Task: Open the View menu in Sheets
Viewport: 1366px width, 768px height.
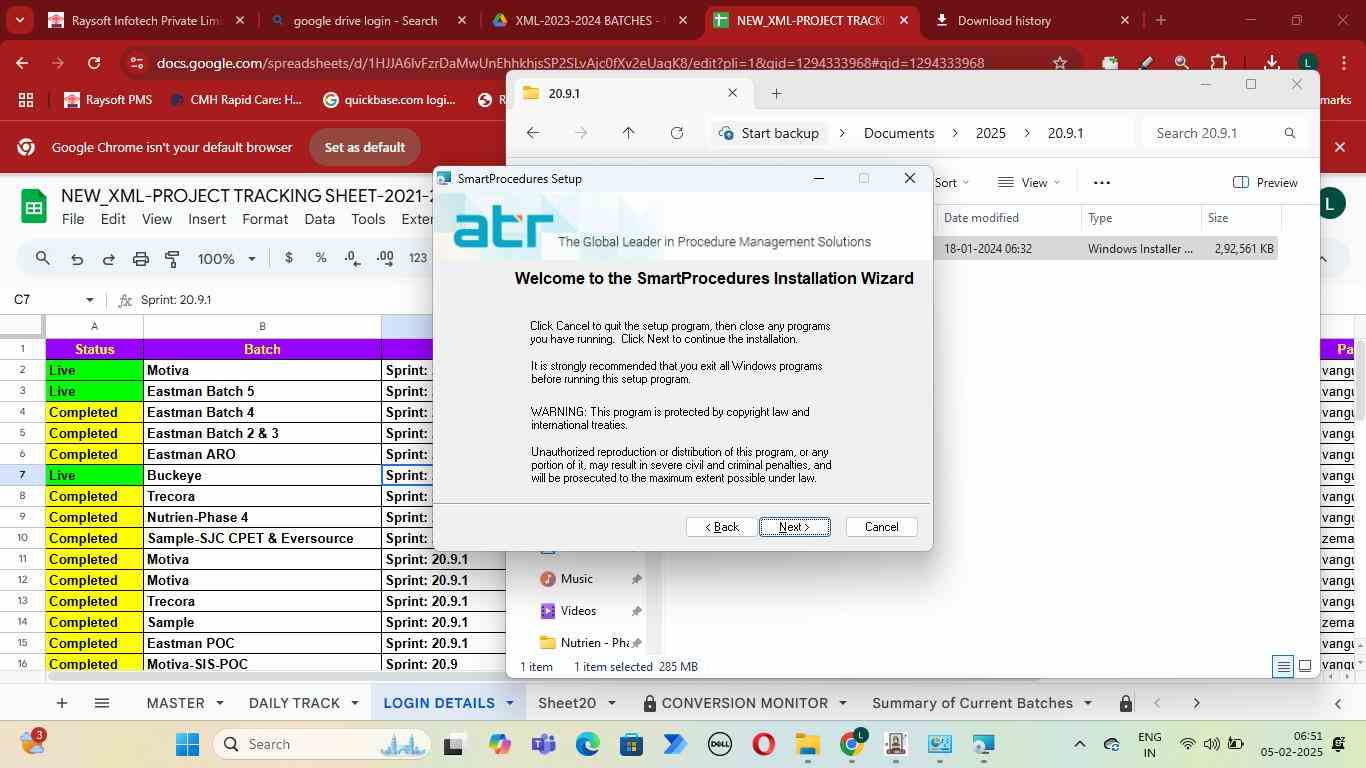Action: click(156, 219)
